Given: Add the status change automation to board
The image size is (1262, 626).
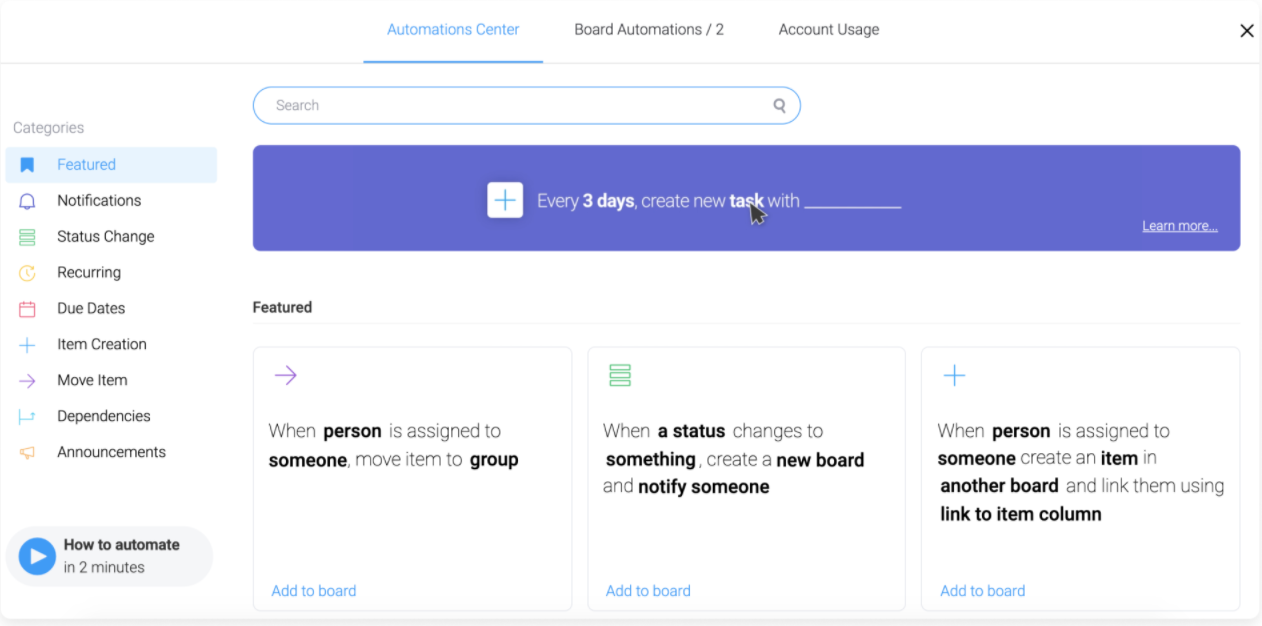Looking at the screenshot, I should pyautogui.click(x=648, y=591).
